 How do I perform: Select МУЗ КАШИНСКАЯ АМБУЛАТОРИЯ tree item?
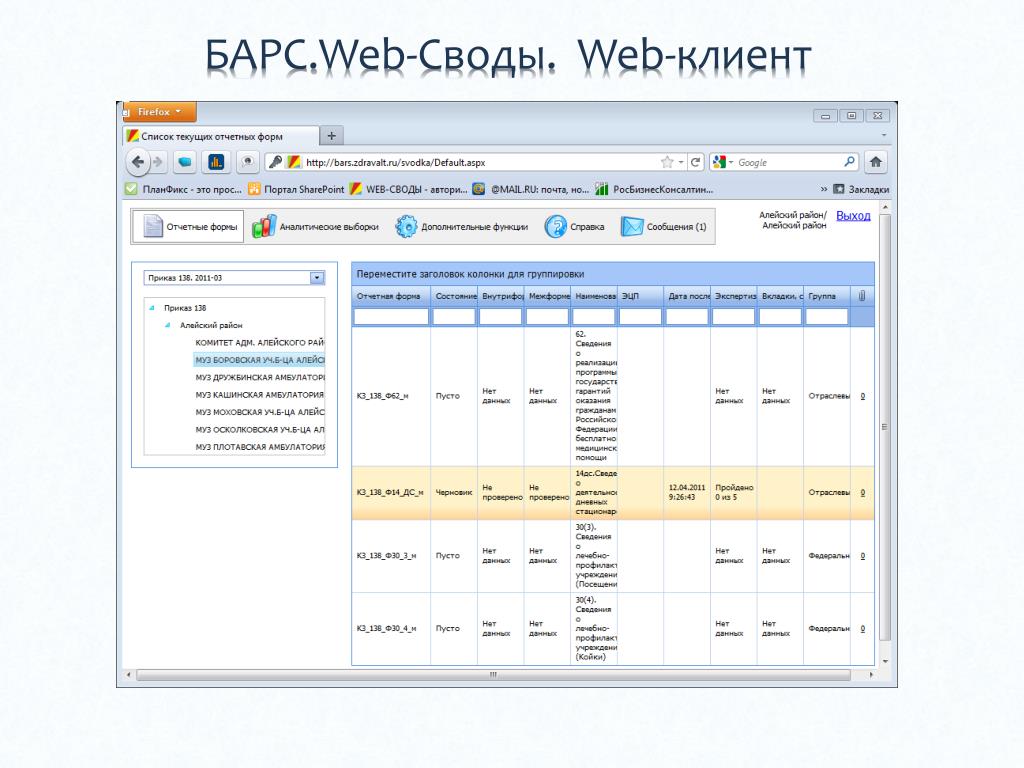(259, 394)
